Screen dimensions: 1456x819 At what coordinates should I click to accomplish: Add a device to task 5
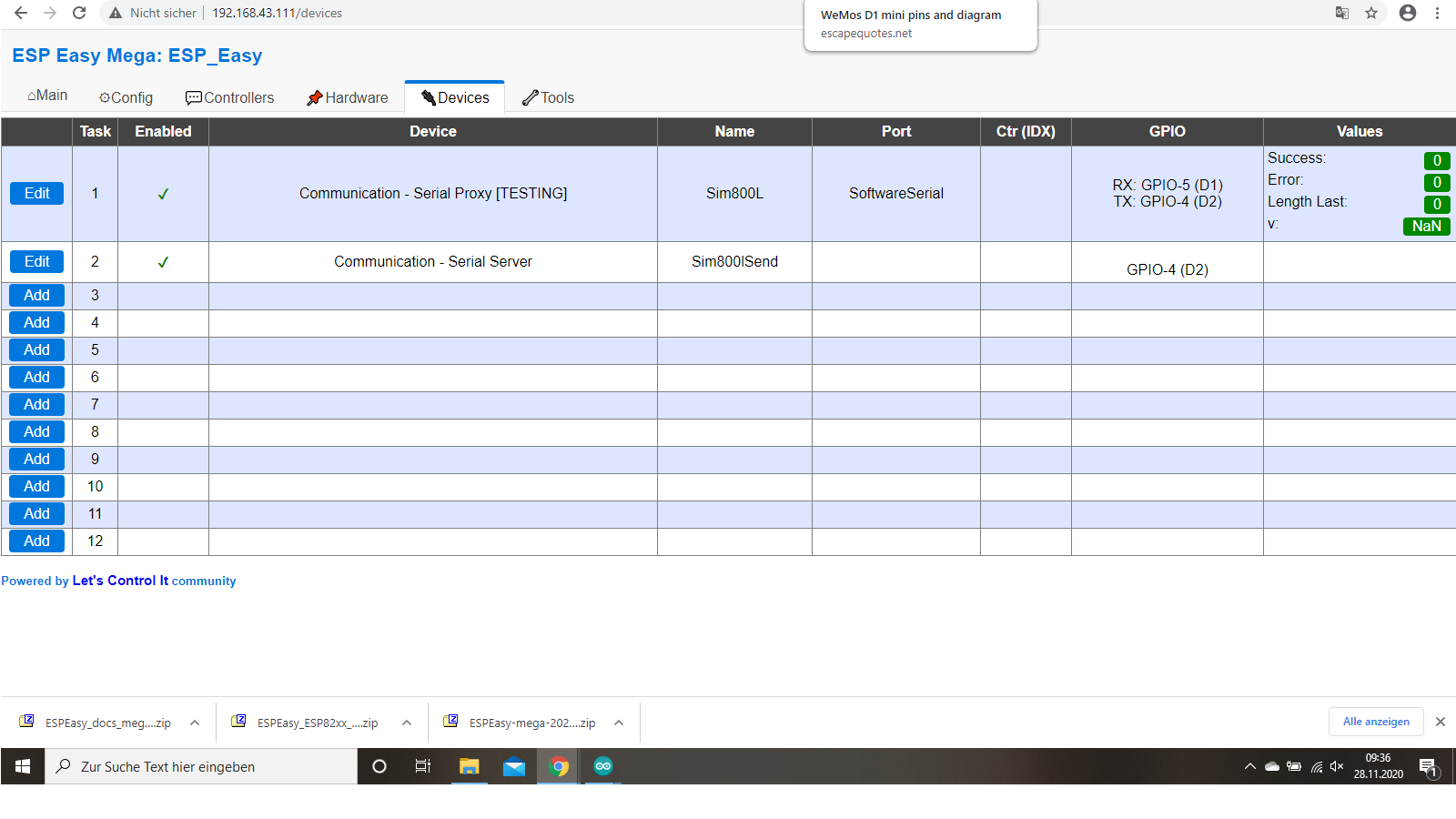click(36, 349)
